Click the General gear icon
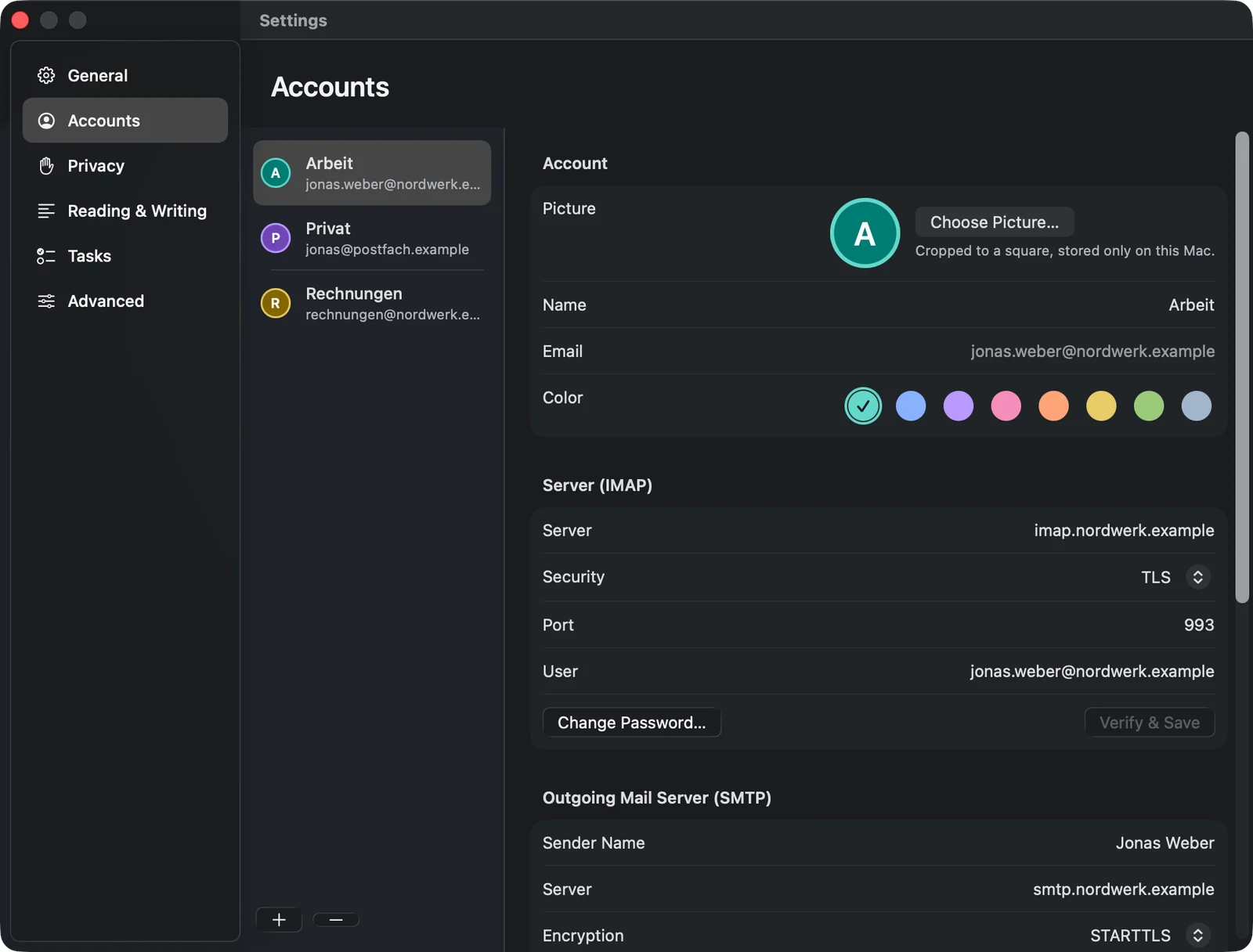The height and width of the screenshot is (952, 1253). pyautogui.click(x=46, y=75)
